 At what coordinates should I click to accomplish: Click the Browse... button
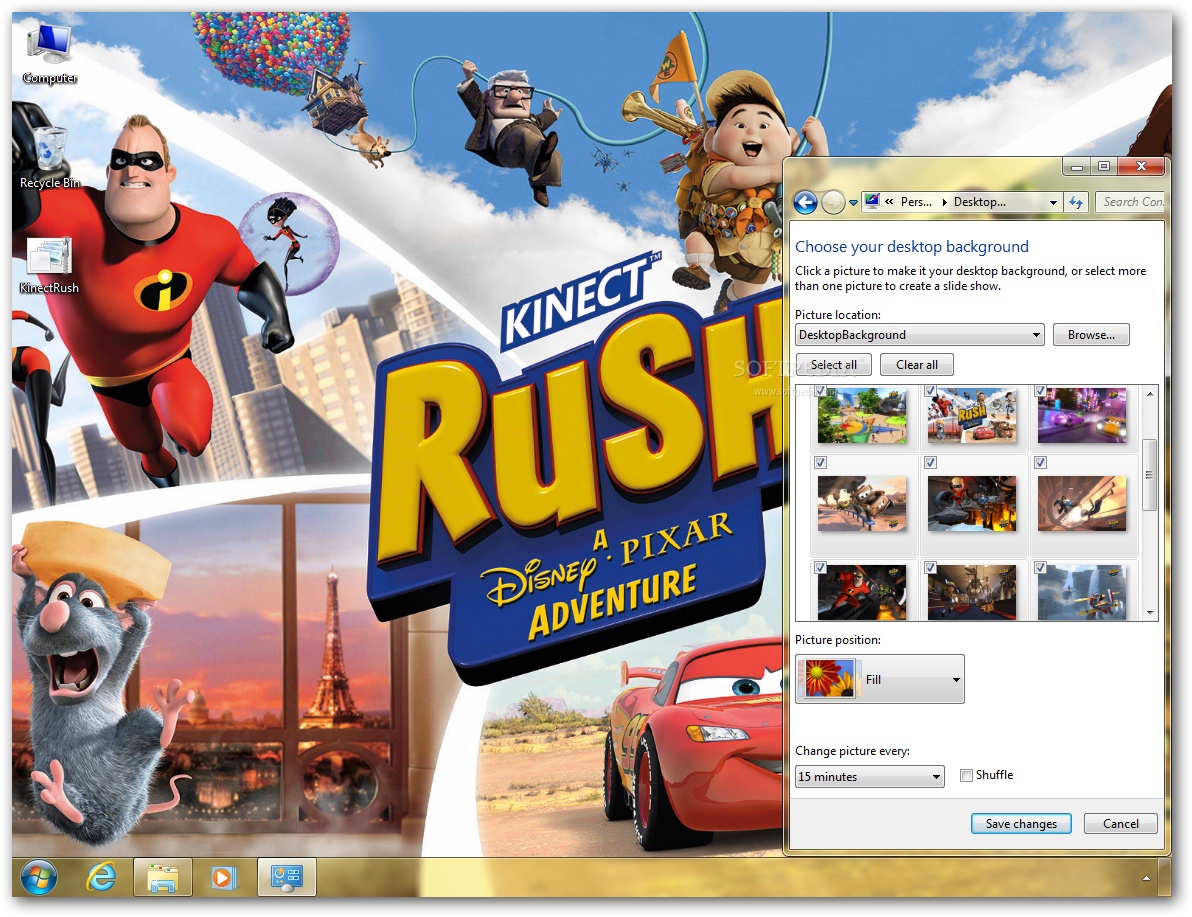(1091, 335)
